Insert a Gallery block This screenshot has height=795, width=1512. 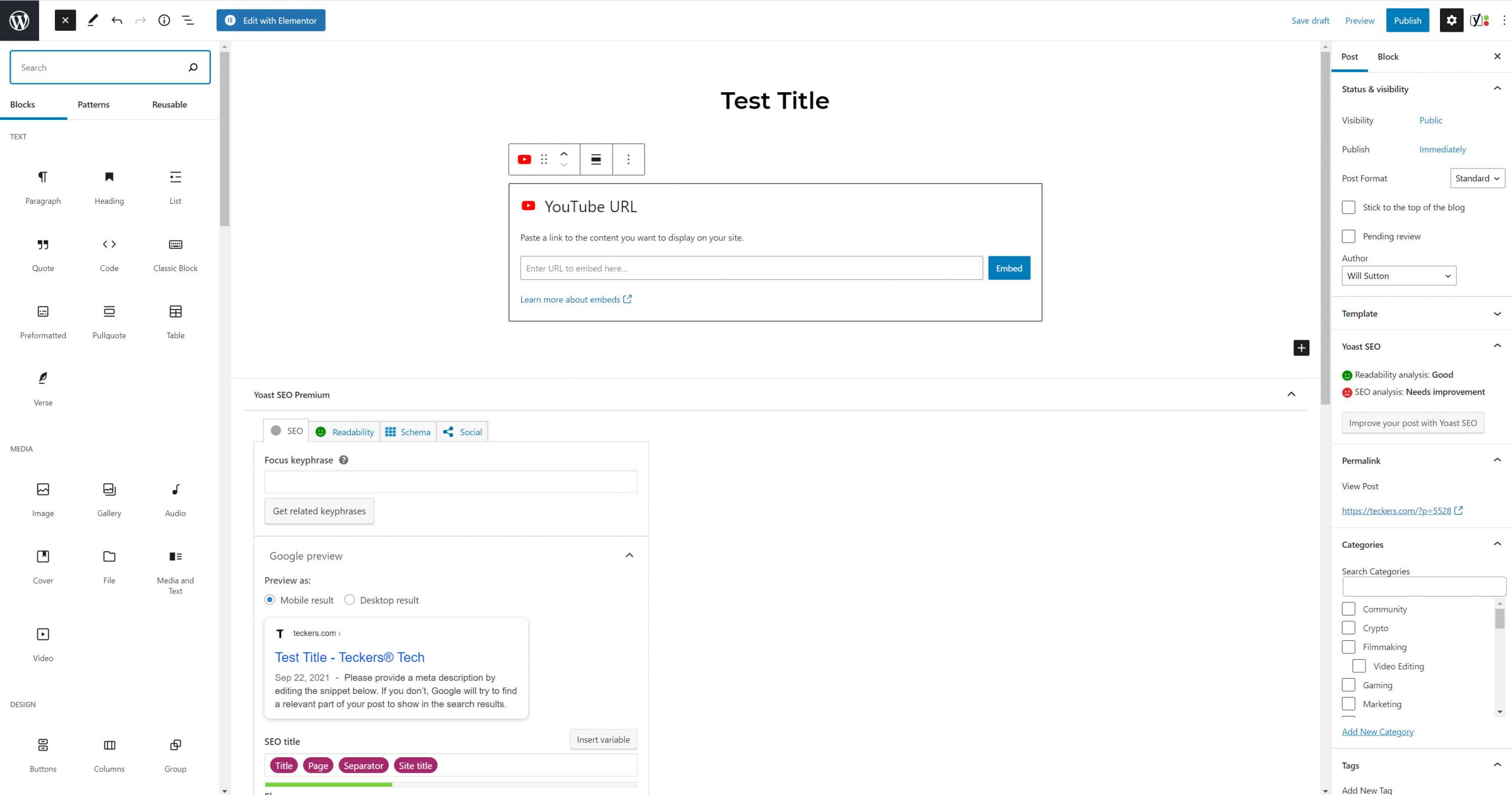(x=109, y=500)
